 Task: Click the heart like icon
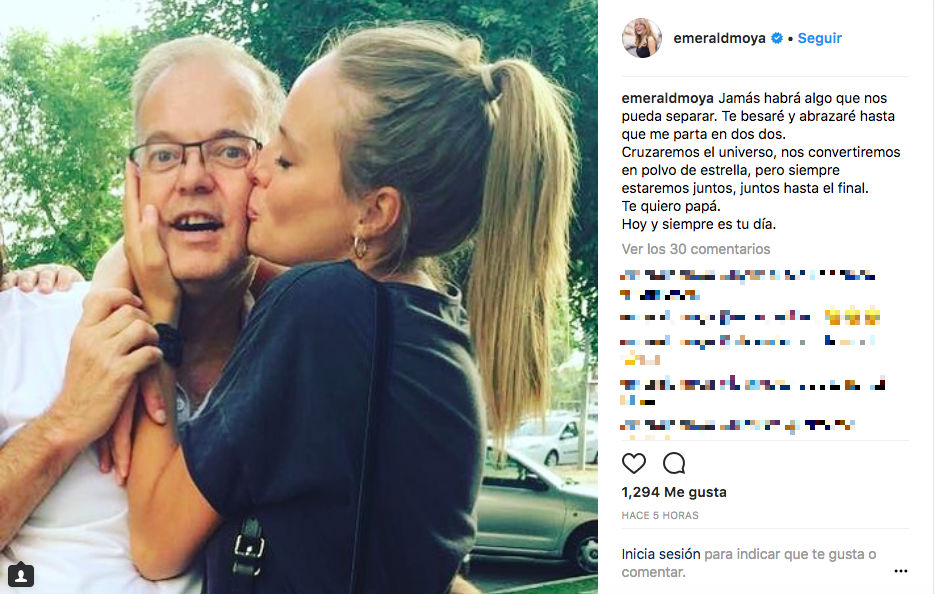[x=634, y=463]
